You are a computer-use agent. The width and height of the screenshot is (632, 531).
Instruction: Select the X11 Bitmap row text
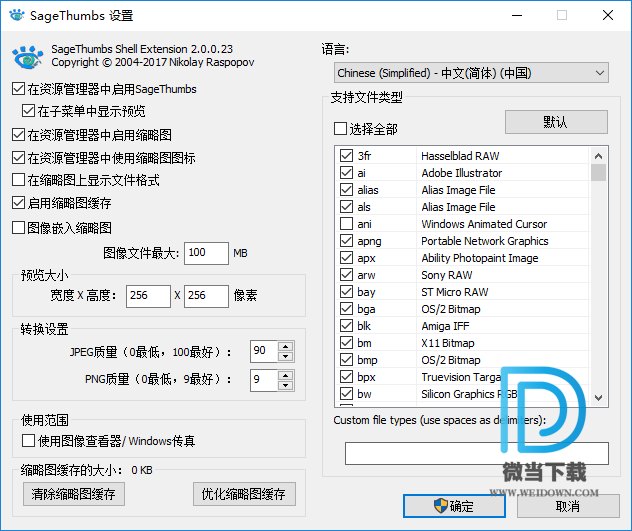point(448,343)
